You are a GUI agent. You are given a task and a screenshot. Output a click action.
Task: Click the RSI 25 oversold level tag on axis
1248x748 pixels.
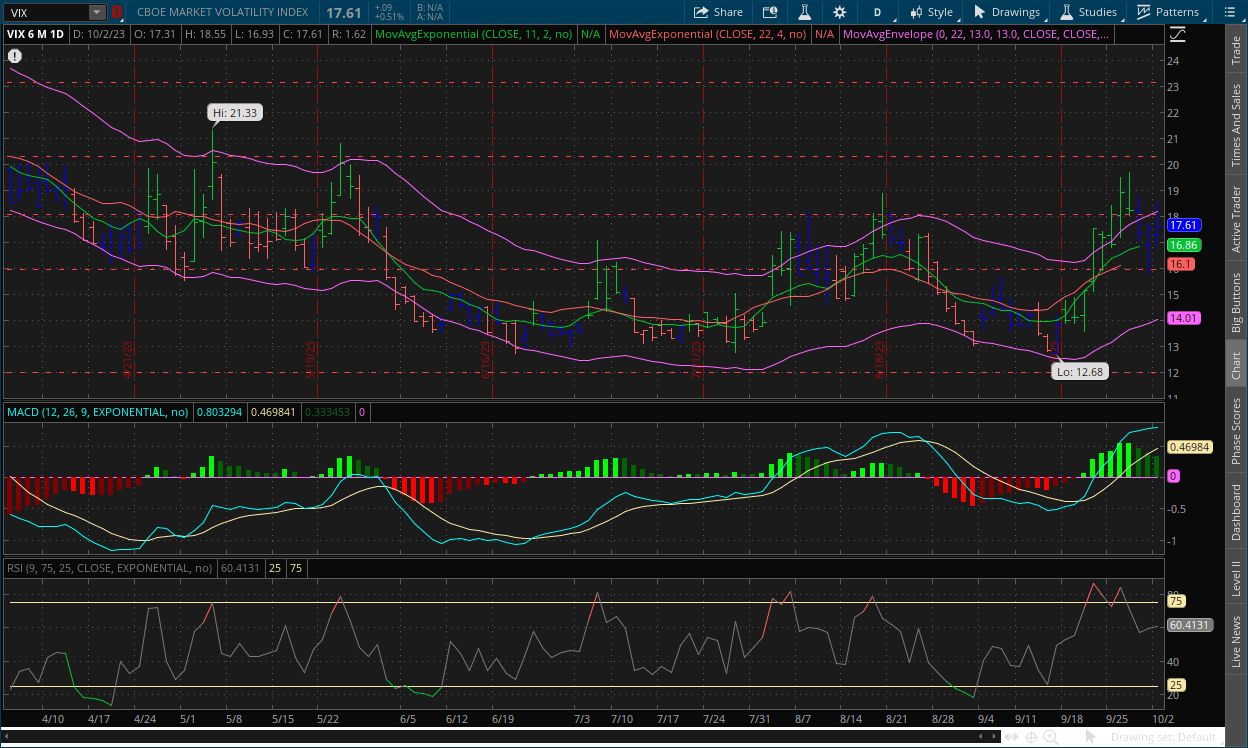[1176, 685]
